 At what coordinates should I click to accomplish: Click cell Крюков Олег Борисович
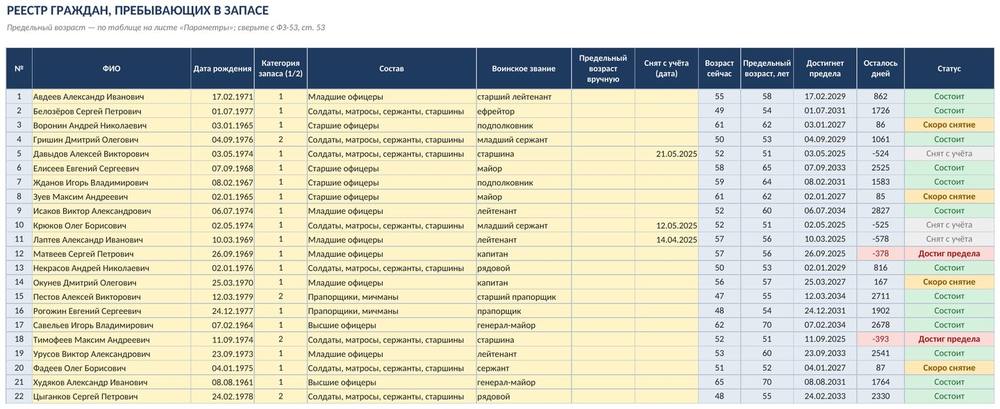point(111,225)
